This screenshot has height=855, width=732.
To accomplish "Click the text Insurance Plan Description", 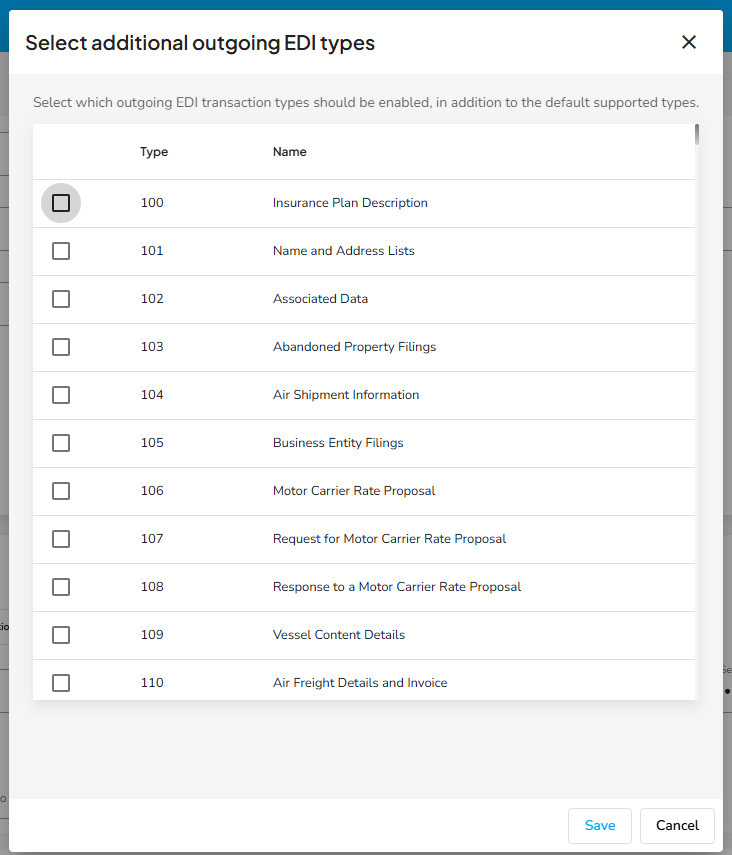I will pyautogui.click(x=350, y=203).
